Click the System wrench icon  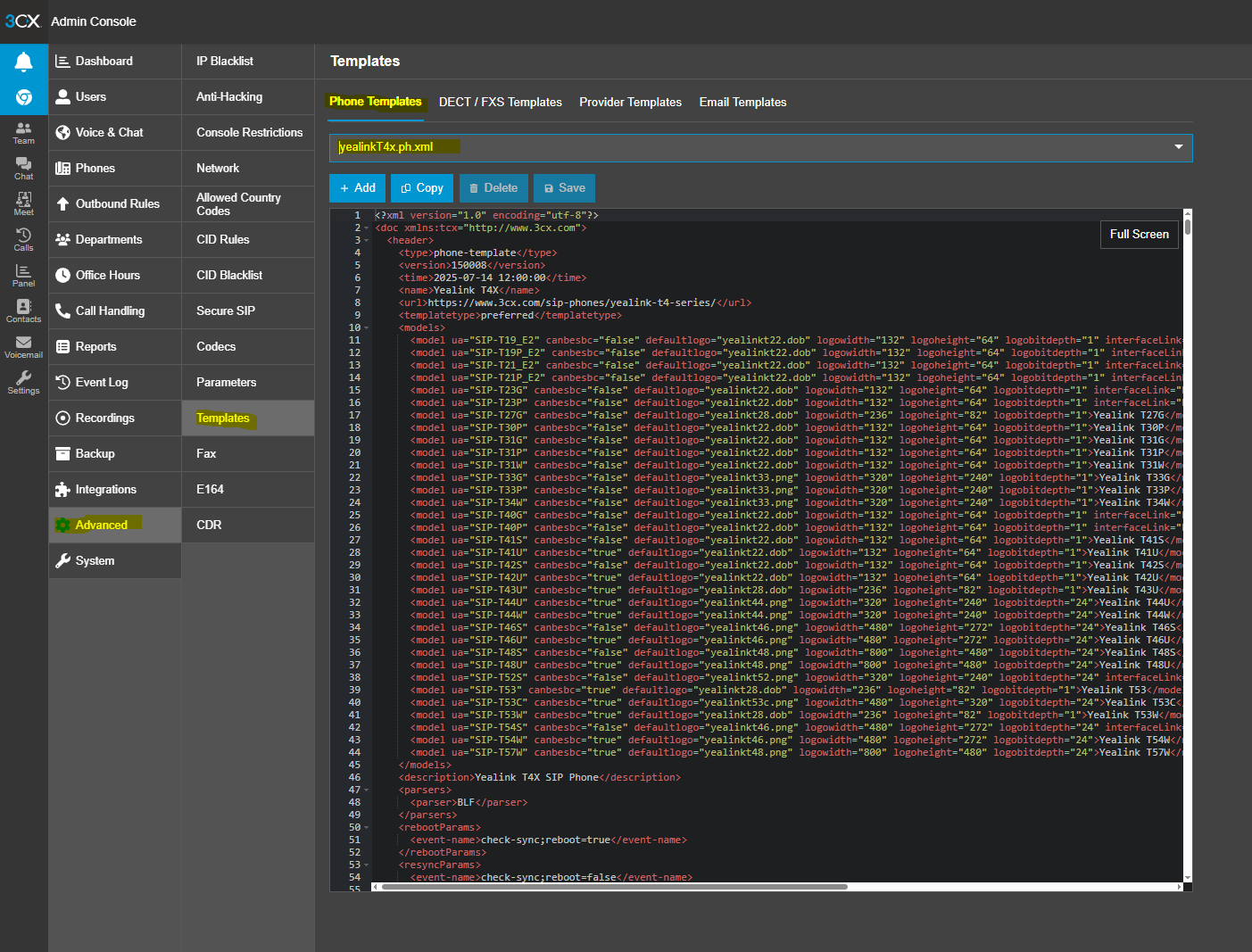point(62,560)
